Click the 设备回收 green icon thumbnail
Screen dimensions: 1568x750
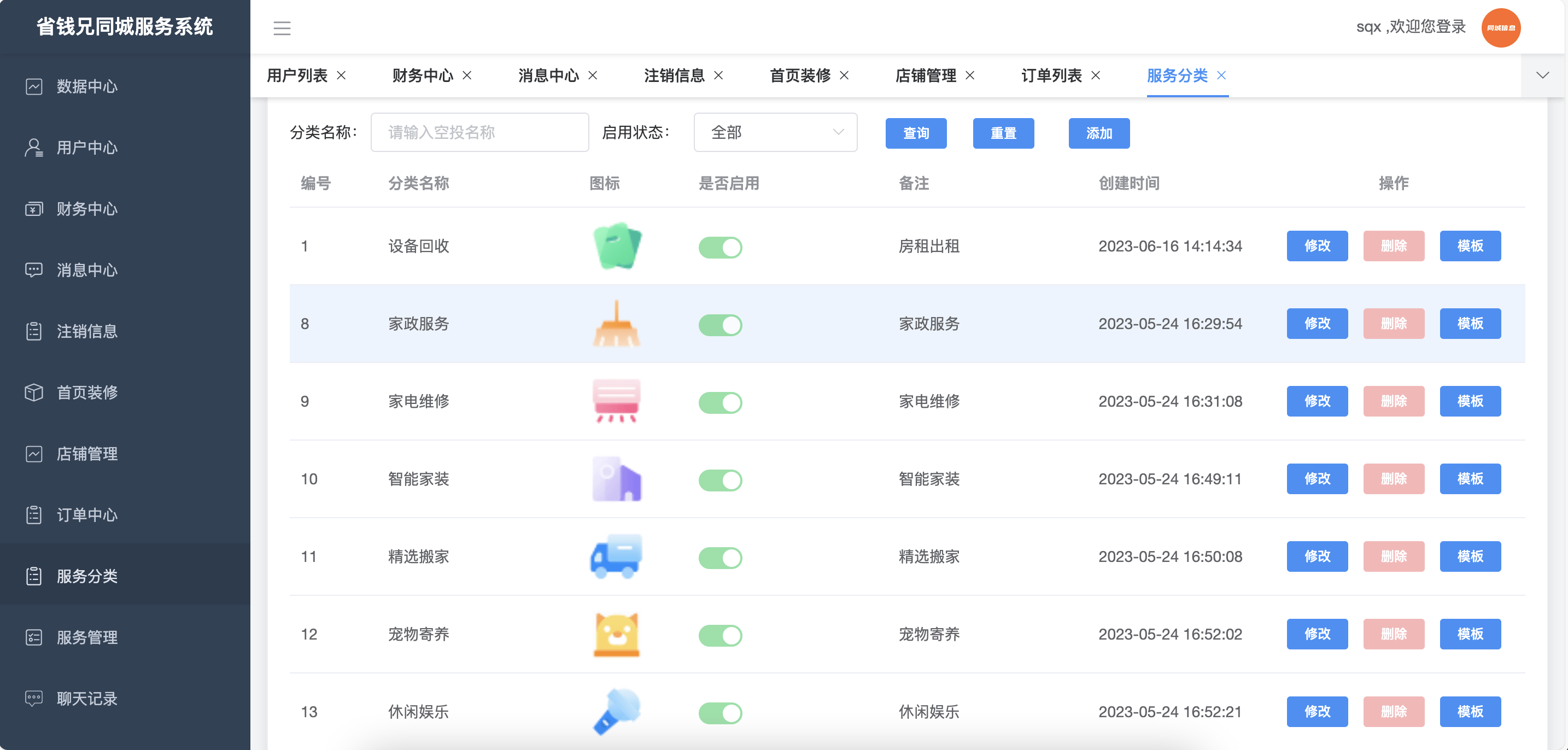pyautogui.click(x=617, y=246)
